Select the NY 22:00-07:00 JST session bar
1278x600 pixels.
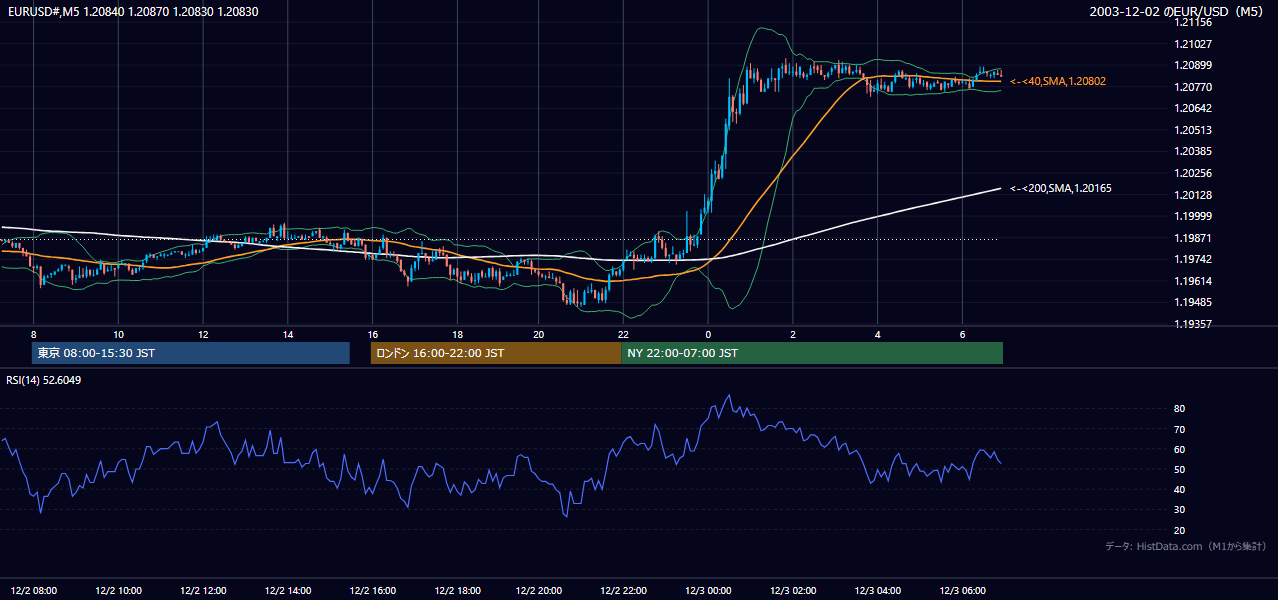[812, 353]
